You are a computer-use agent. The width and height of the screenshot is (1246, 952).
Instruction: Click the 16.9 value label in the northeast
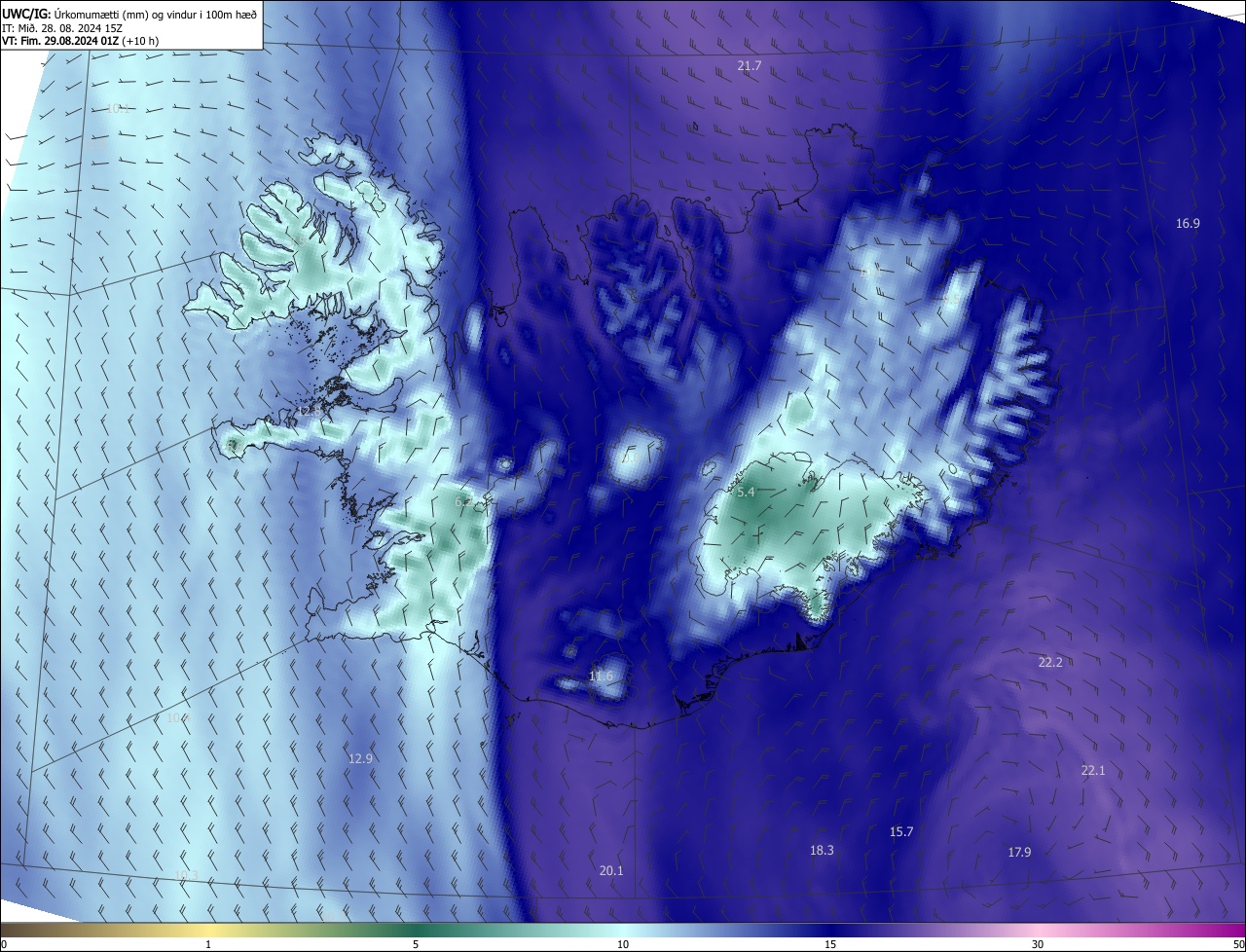[1188, 223]
